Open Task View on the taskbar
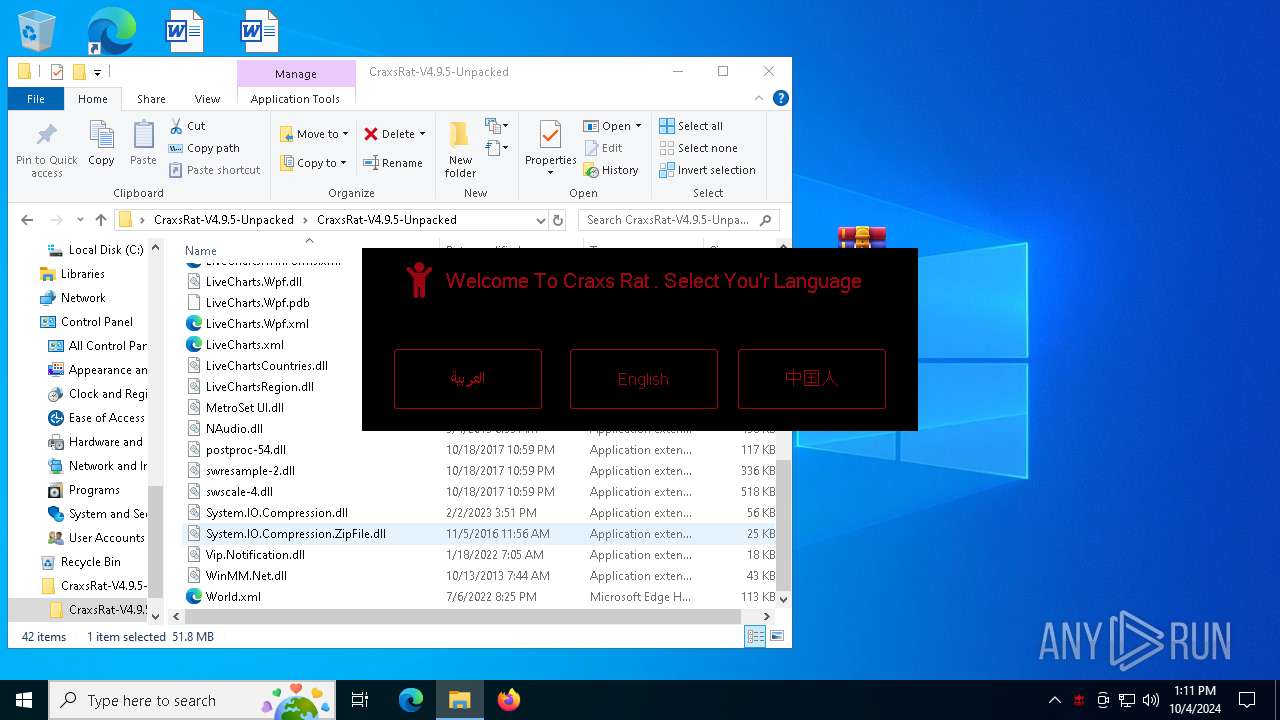This screenshot has height=720, width=1280. pos(360,700)
